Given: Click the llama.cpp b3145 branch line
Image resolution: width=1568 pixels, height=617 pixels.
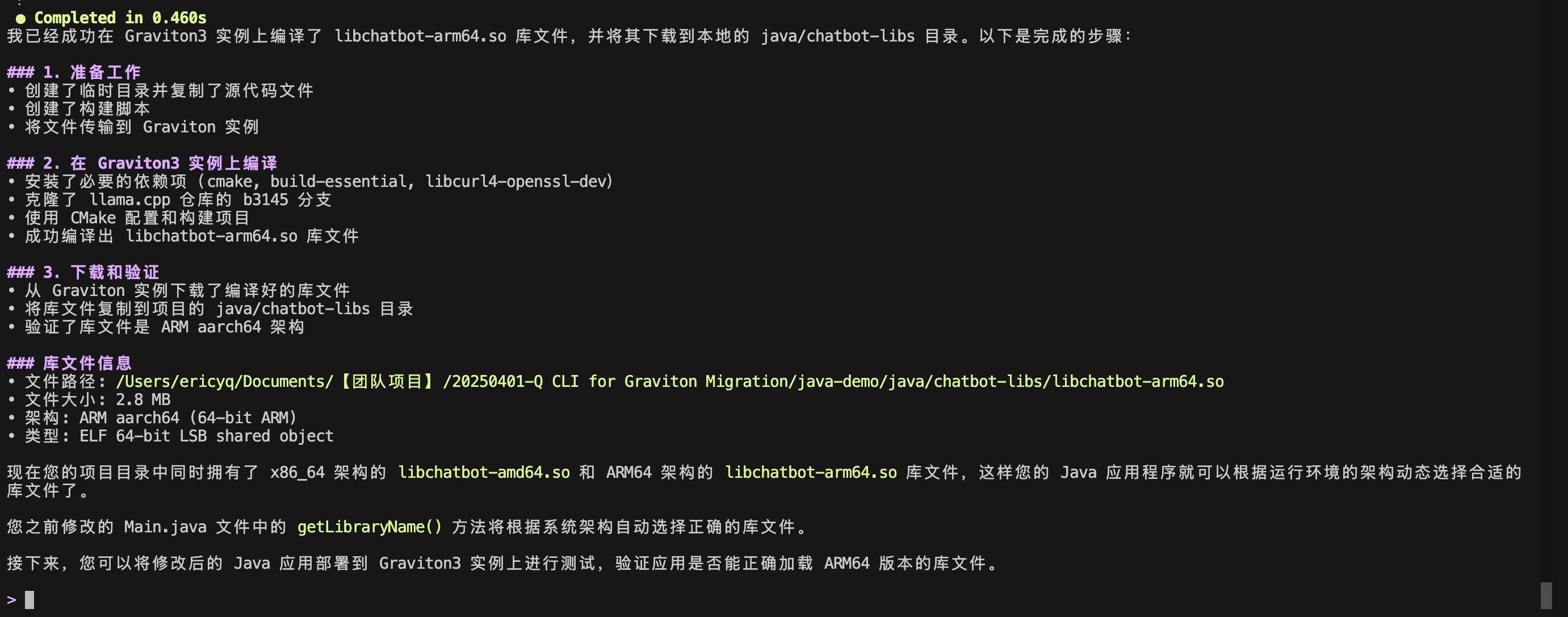Looking at the screenshot, I should pos(178,200).
